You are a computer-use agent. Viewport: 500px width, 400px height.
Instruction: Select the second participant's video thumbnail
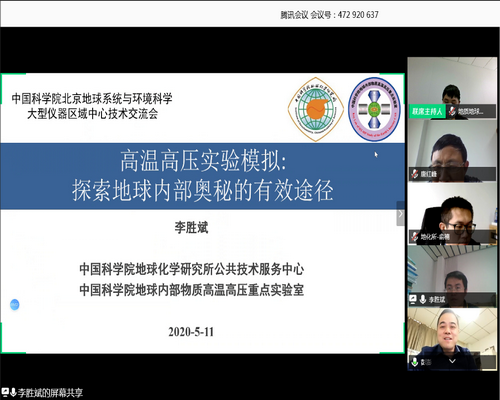[452, 151]
